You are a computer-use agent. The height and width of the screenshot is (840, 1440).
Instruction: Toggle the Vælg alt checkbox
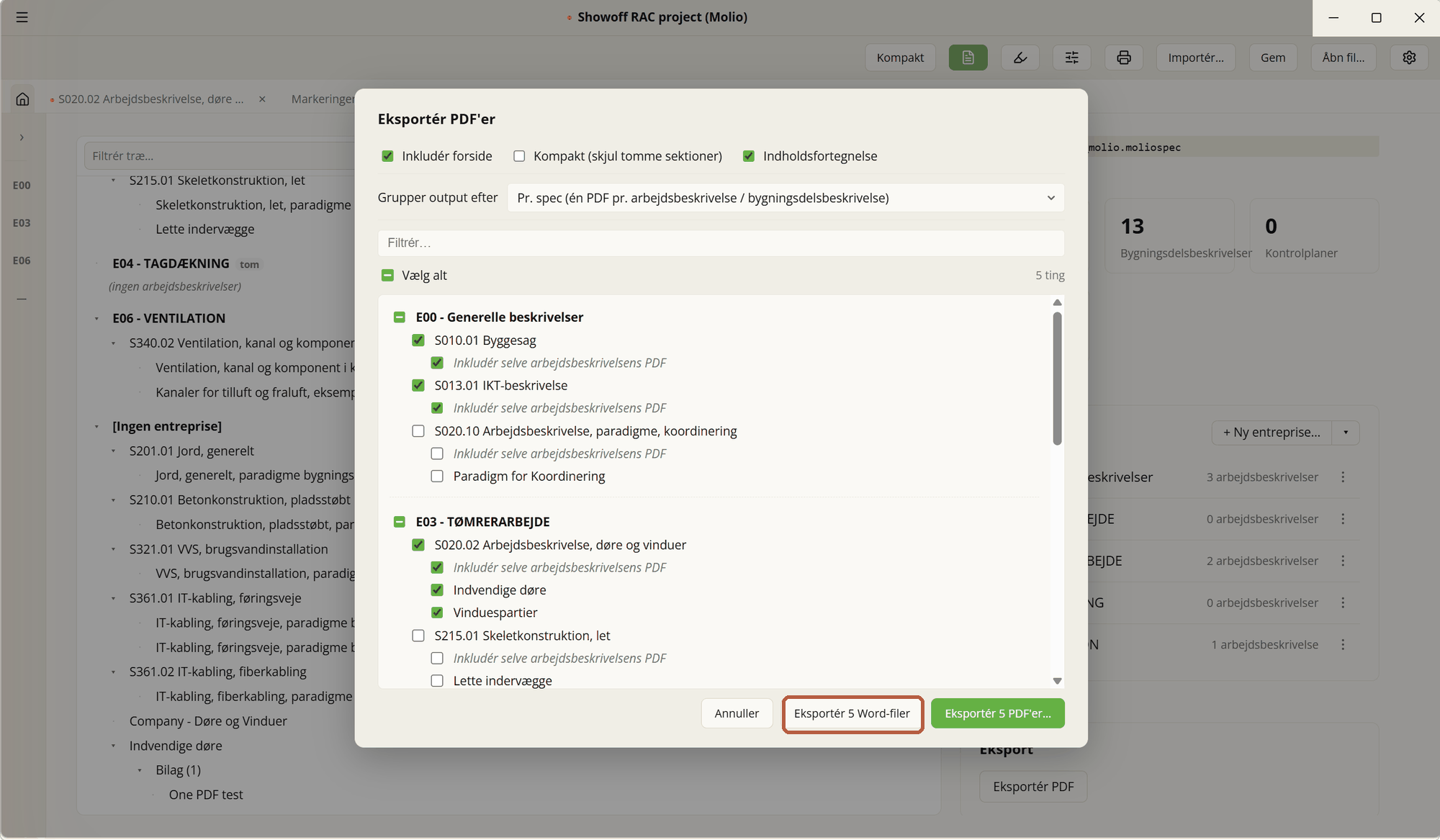[387, 275]
